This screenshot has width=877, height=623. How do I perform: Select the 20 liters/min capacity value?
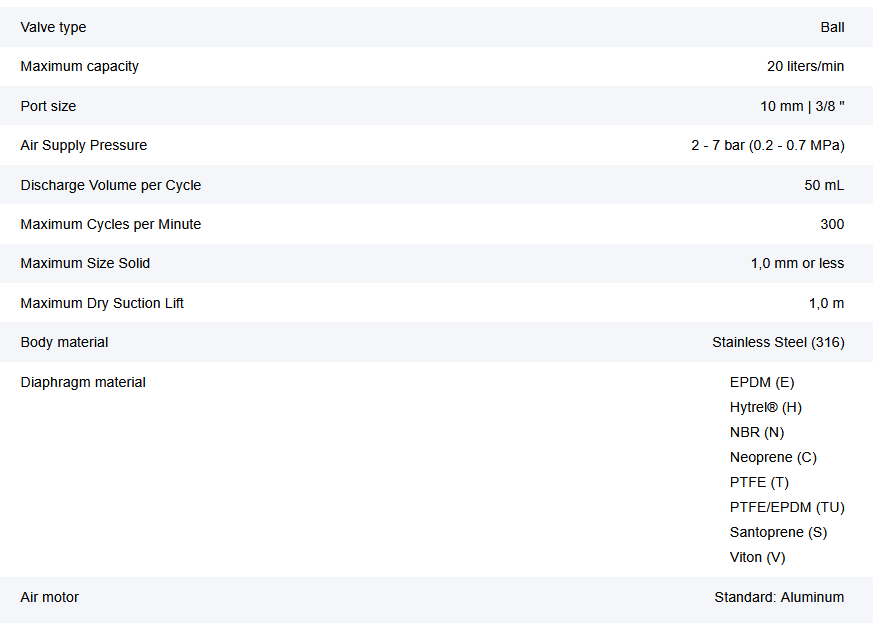point(805,66)
